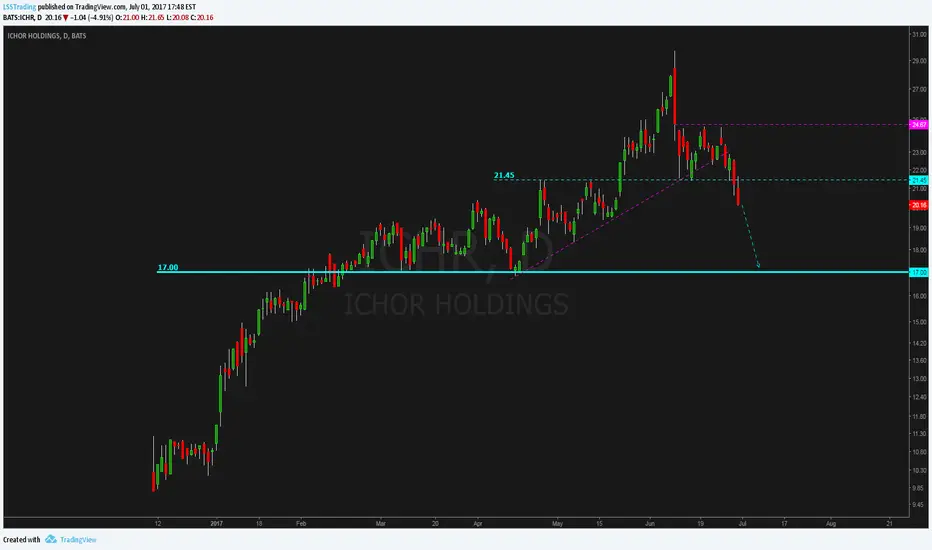Click the -1.04 (-4.91%) change value
Image resolution: width=932 pixels, height=550 pixels.
(x=92, y=18)
